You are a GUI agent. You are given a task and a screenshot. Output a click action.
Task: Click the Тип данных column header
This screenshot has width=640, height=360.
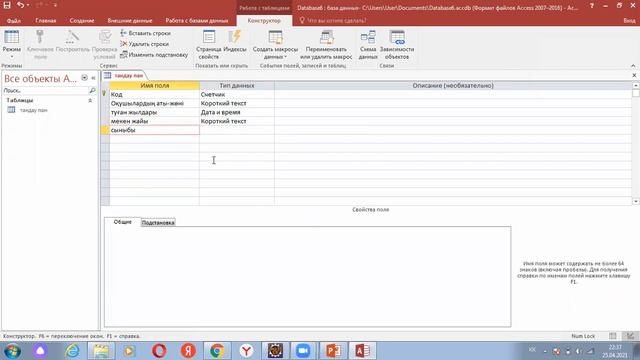pos(237,85)
